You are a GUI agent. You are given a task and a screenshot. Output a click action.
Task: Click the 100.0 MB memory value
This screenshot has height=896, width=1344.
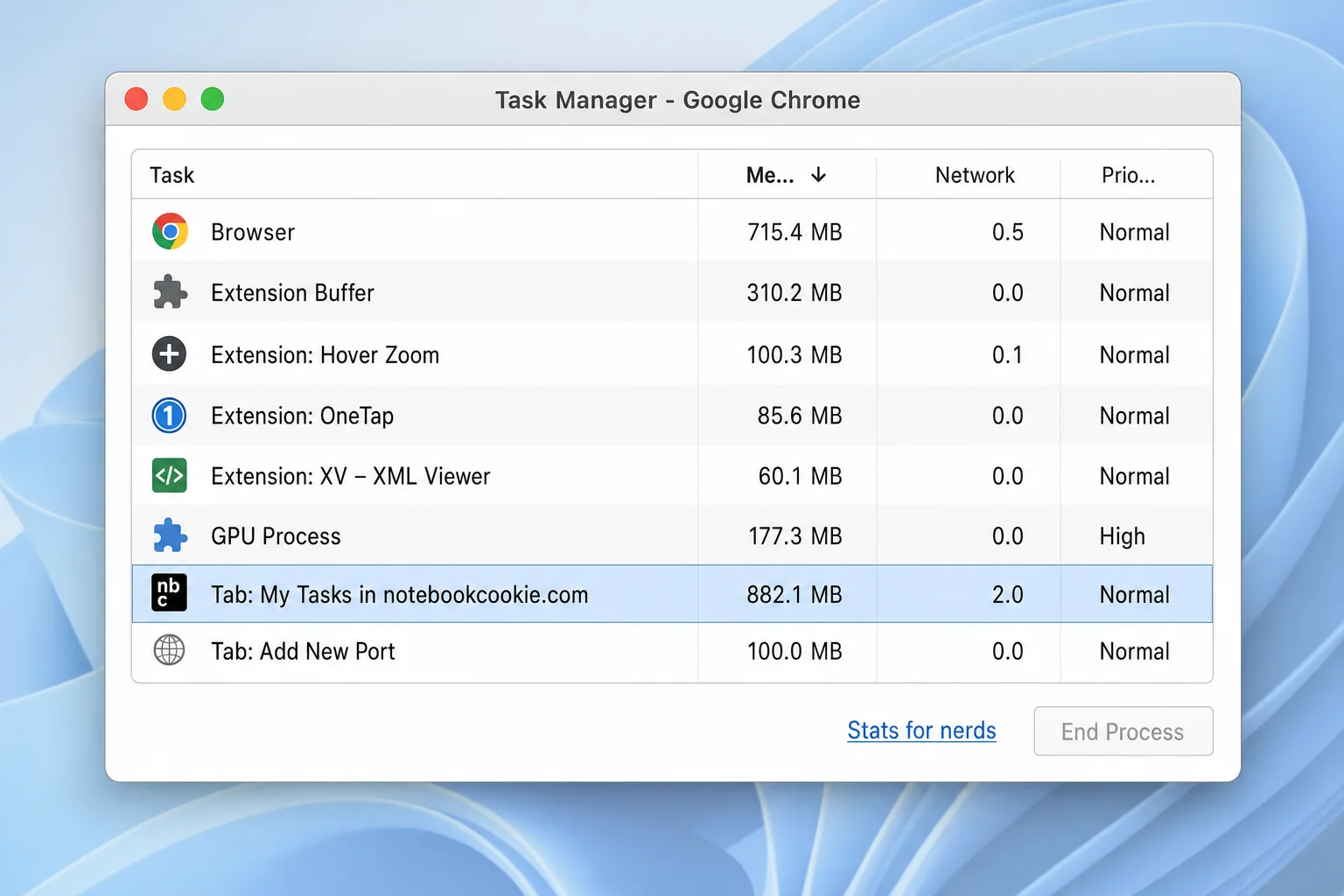[x=794, y=651]
